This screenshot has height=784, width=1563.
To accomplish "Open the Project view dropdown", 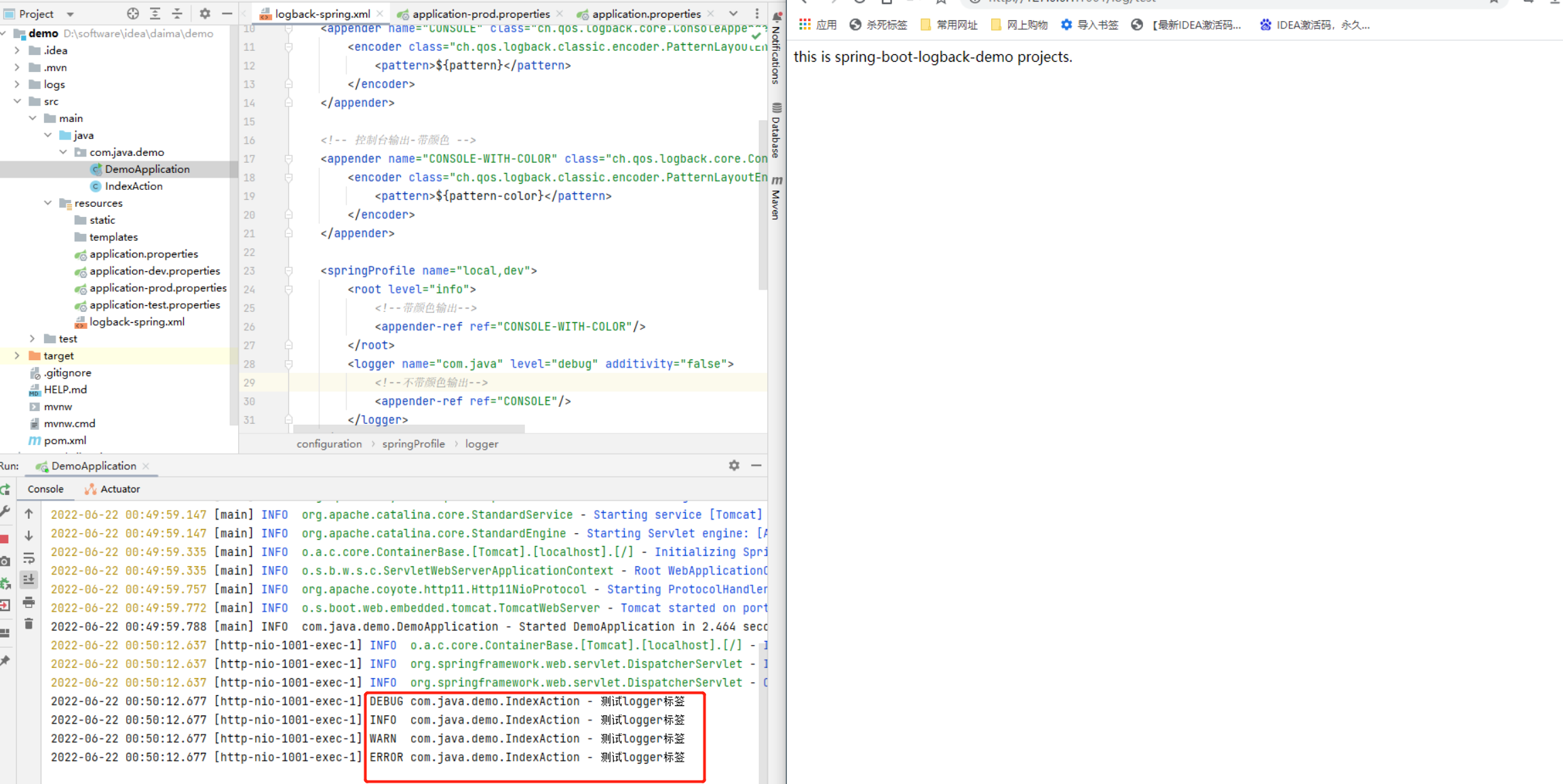I will 70,13.
